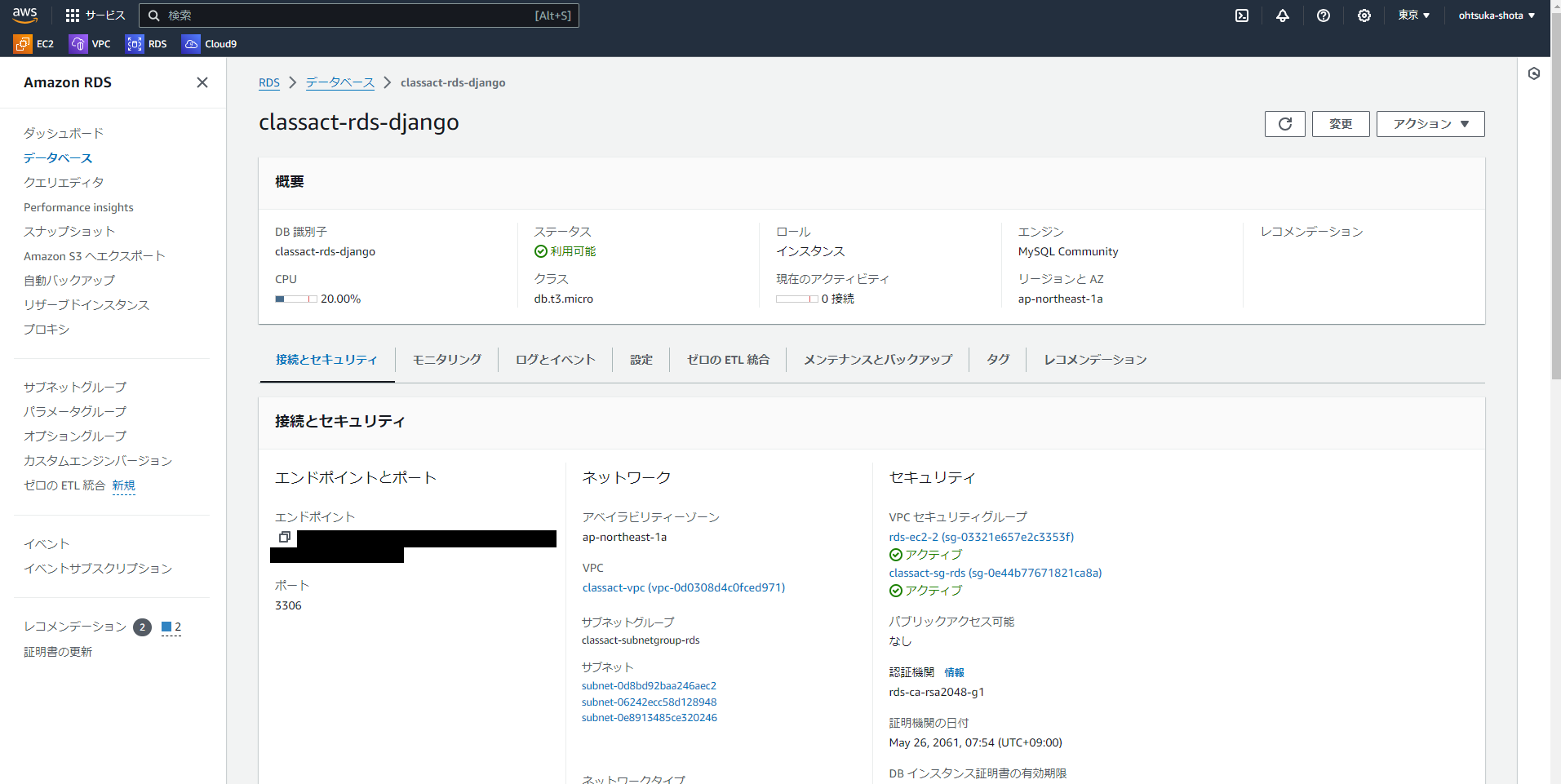Switch to the メンテナンスとバックアップ tab
1561x784 pixels.
(x=878, y=360)
